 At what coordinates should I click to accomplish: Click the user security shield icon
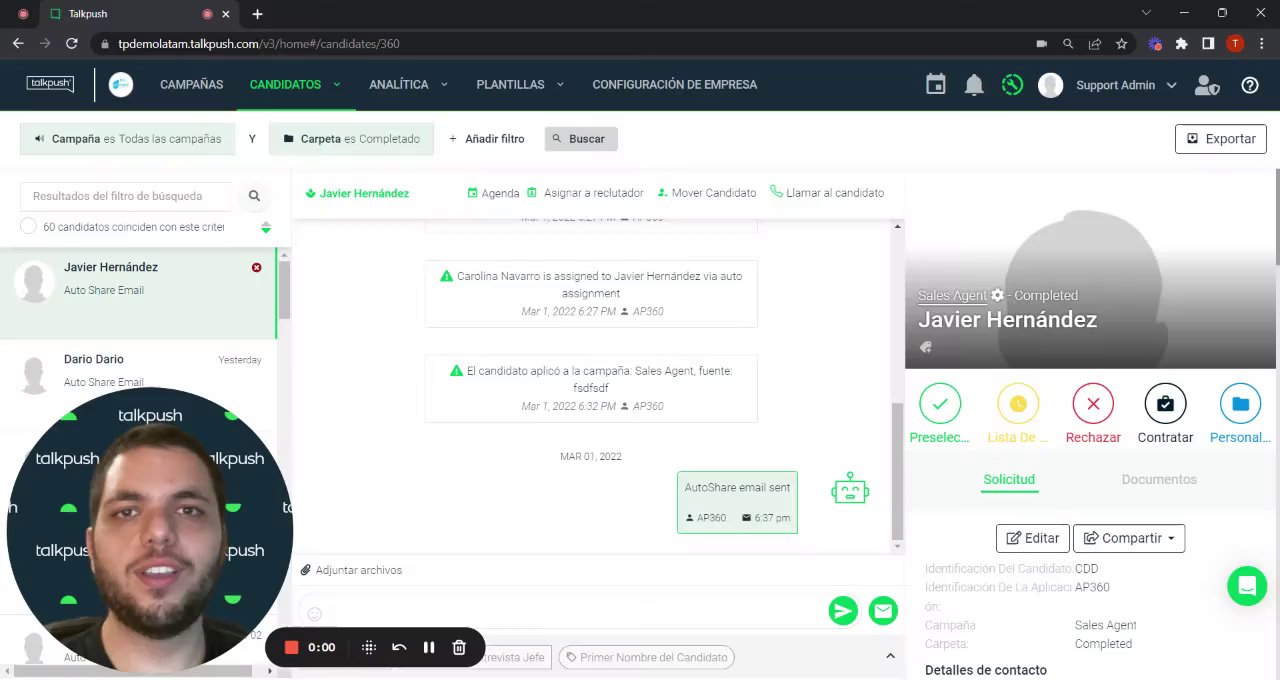[1207, 85]
